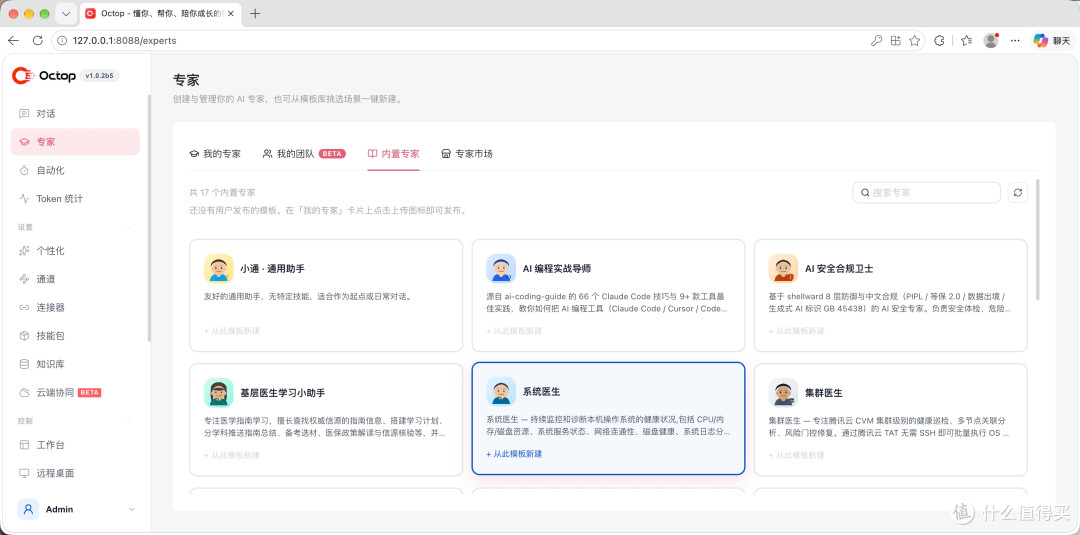
Task: Open 工作台 in the sidebar
Action: coord(75,445)
